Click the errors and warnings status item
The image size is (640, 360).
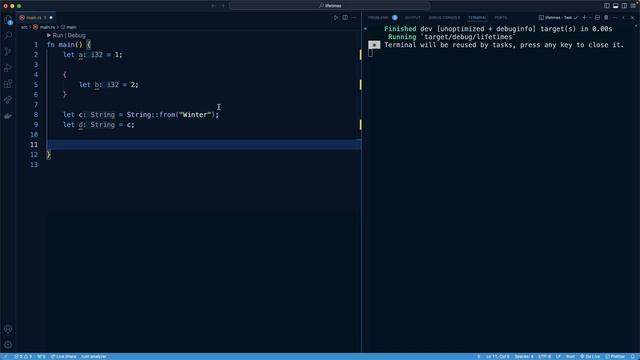pyautogui.click(x=23, y=357)
